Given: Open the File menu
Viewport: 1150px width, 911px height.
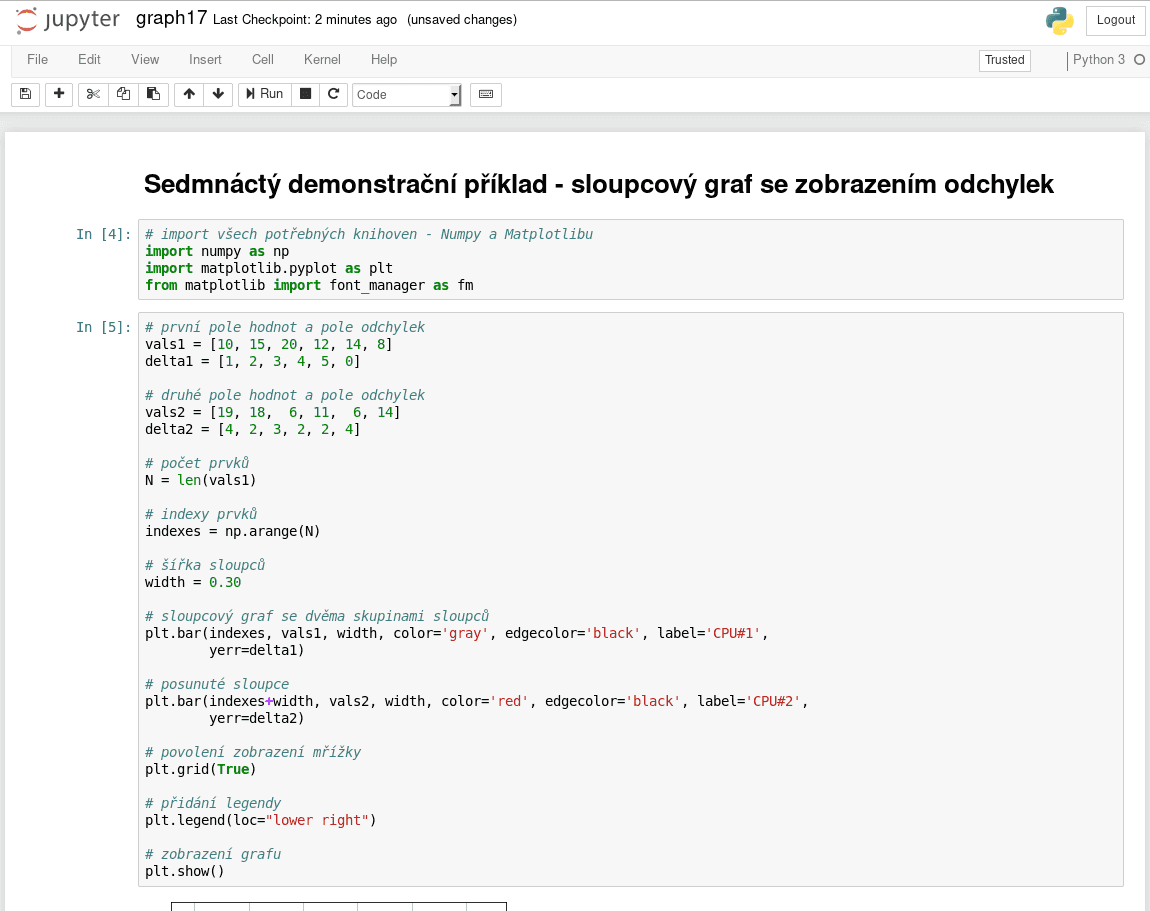Looking at the screenshot, I should click(37, 60).
